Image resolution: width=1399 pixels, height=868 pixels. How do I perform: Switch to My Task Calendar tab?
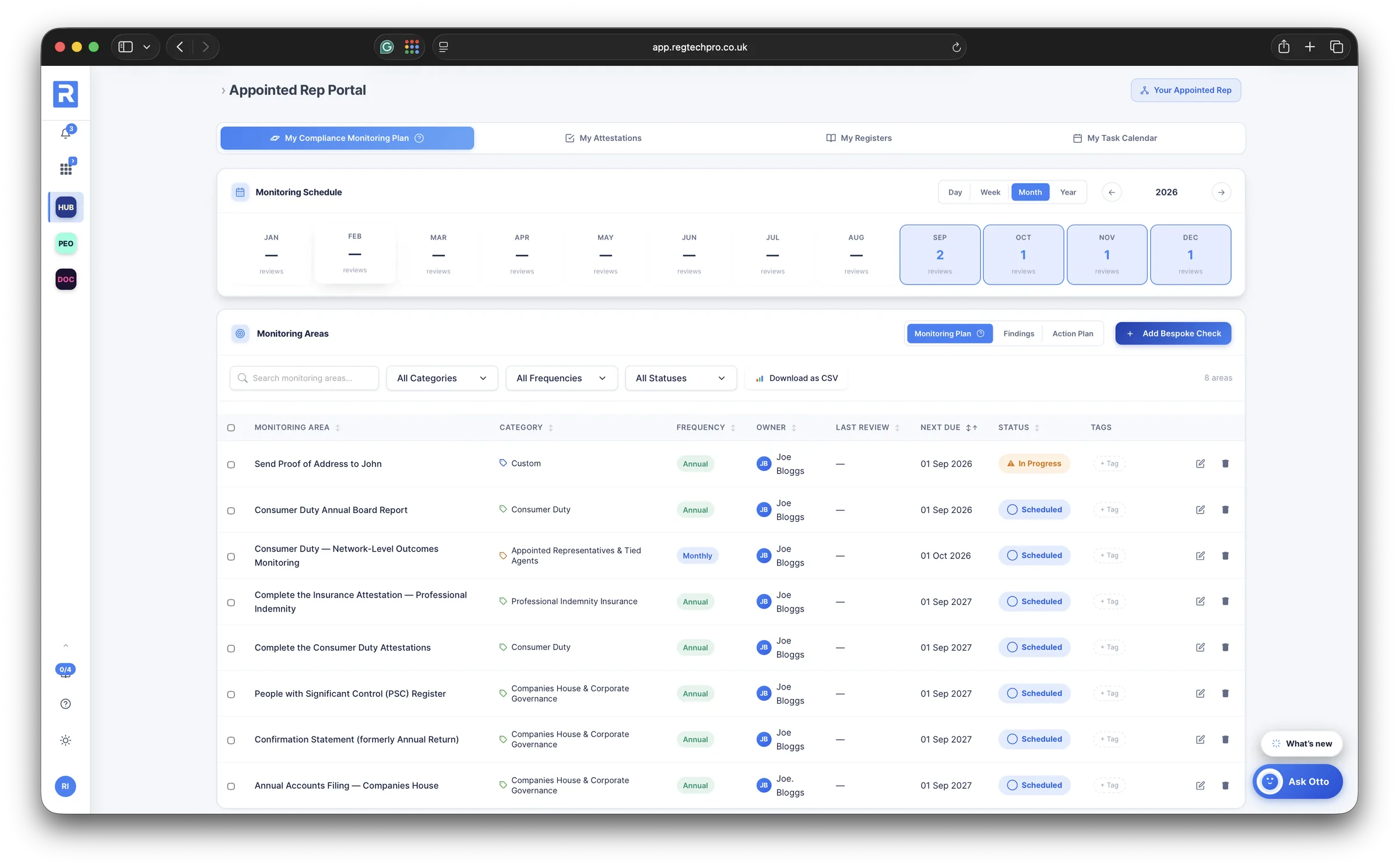coord(1114,138)
